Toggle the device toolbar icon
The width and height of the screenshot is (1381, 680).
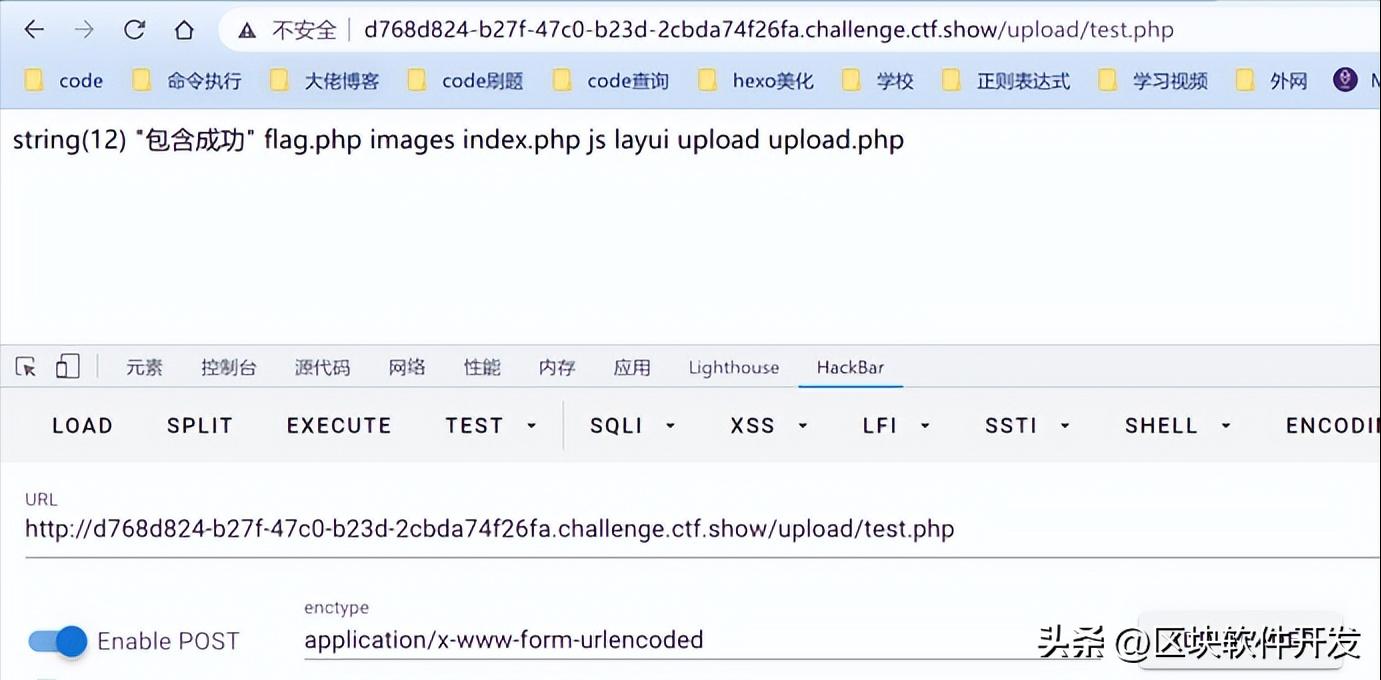(67, 367)
